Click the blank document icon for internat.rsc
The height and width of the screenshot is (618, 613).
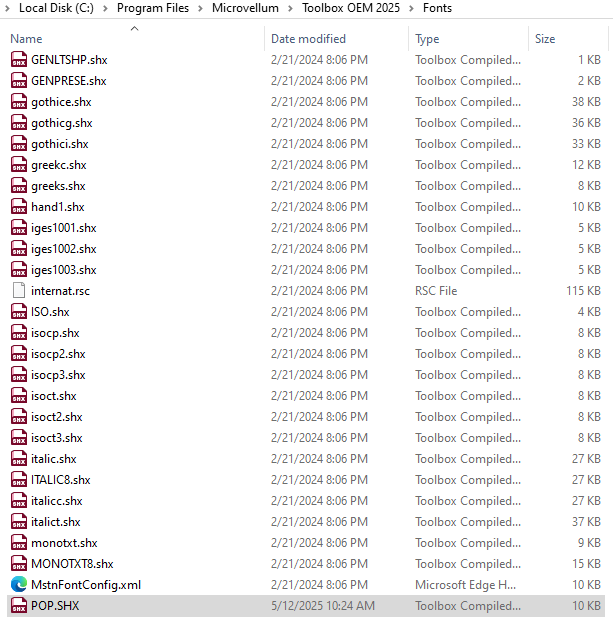19,291
